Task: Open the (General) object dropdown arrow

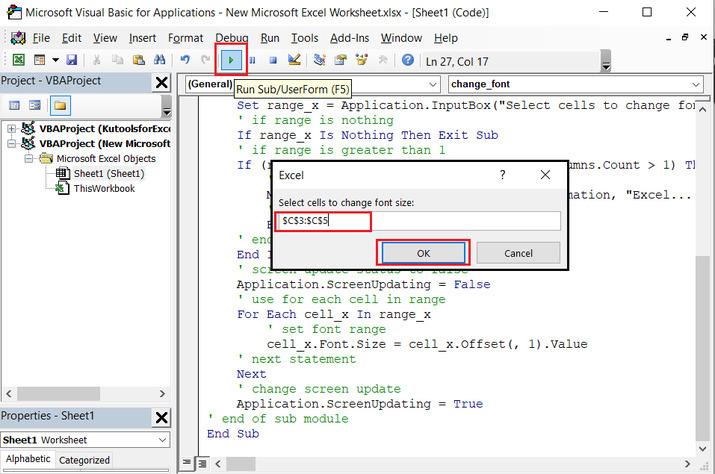Action: (x=433, y=84)
